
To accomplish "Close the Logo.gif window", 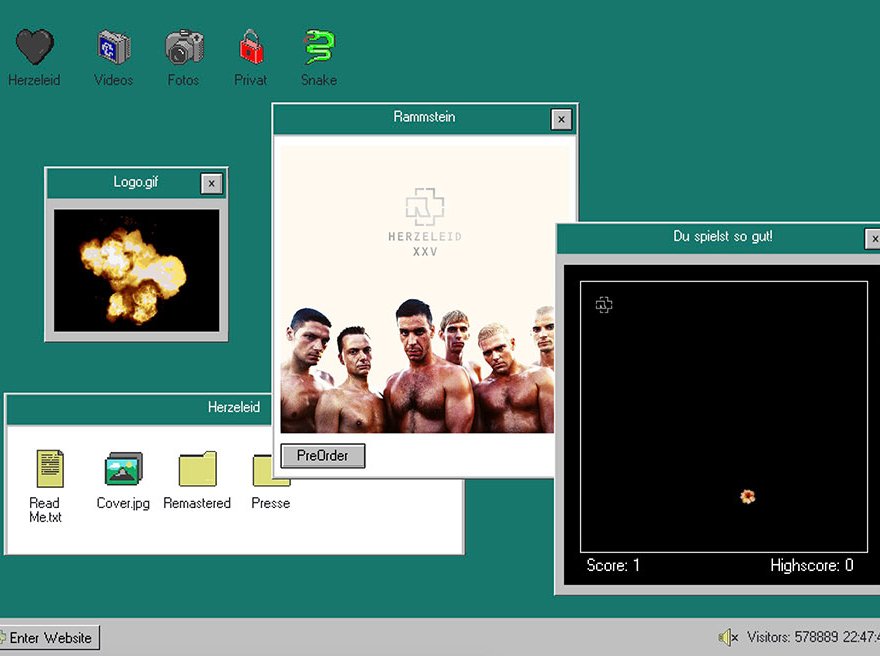I will tap(212, 184).
